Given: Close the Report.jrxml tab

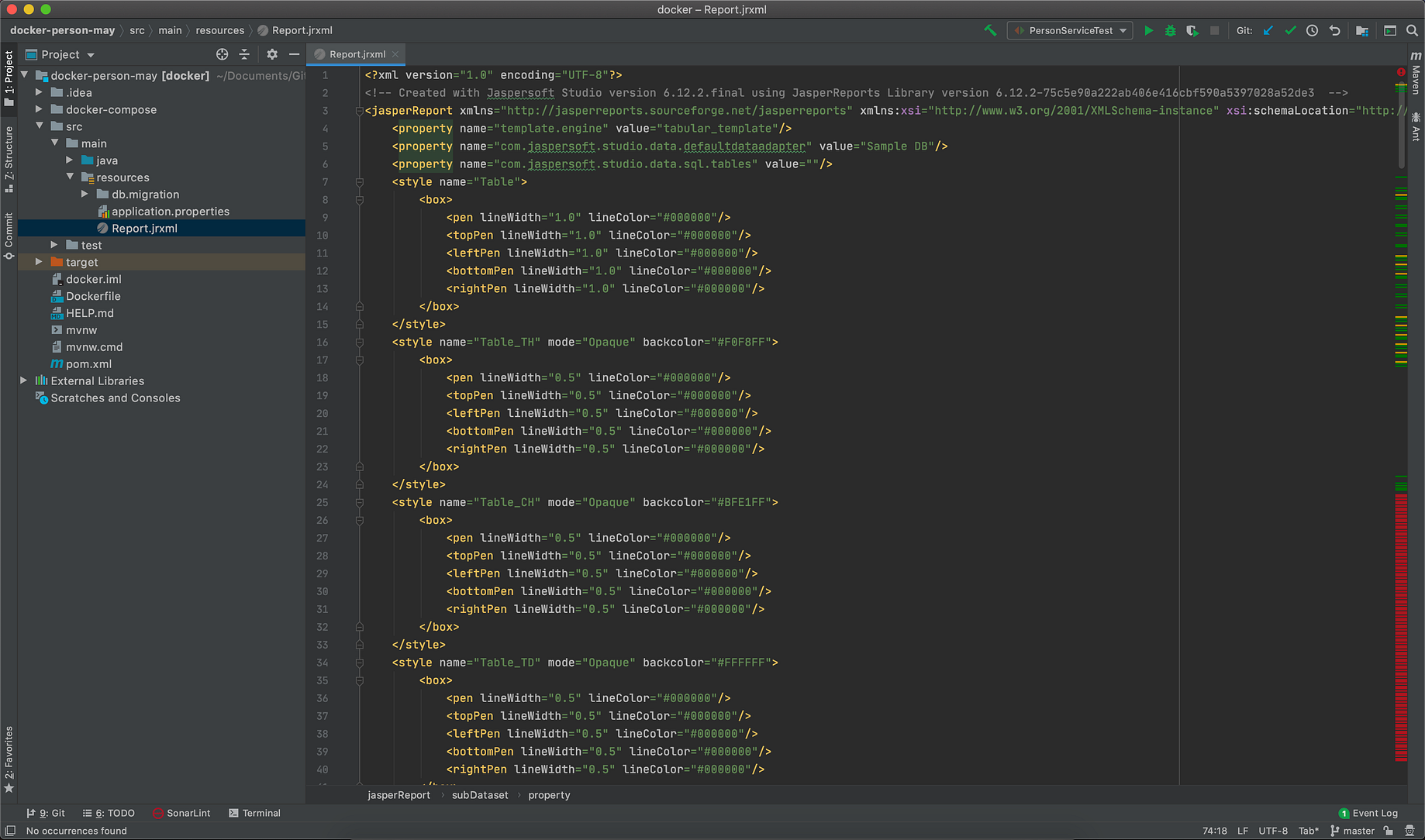Looking at the screenshot, I should (x=395, y=54).
